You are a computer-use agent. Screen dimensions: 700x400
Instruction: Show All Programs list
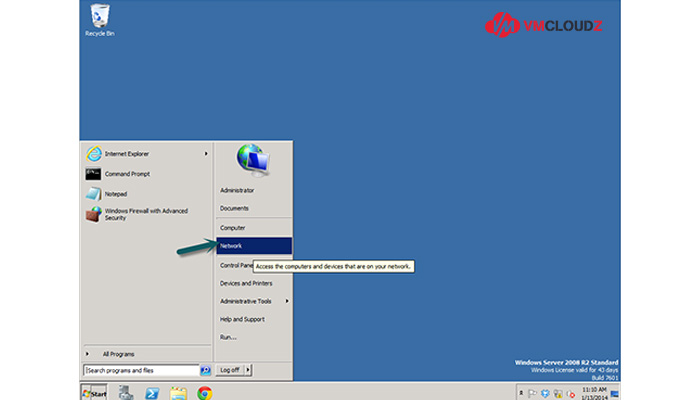pos(118,354)
